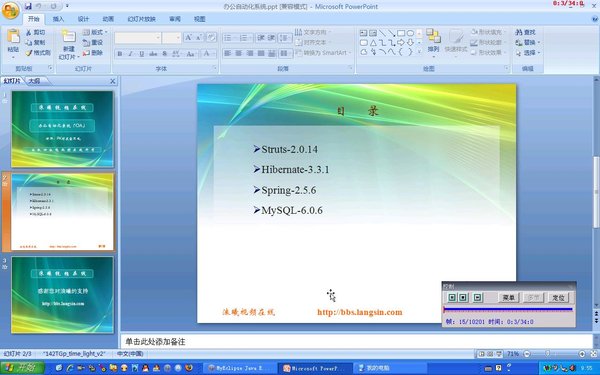Click first playback button in control panel
The width and height of the screenshot is (600, 375).
[x=452, y=297]
